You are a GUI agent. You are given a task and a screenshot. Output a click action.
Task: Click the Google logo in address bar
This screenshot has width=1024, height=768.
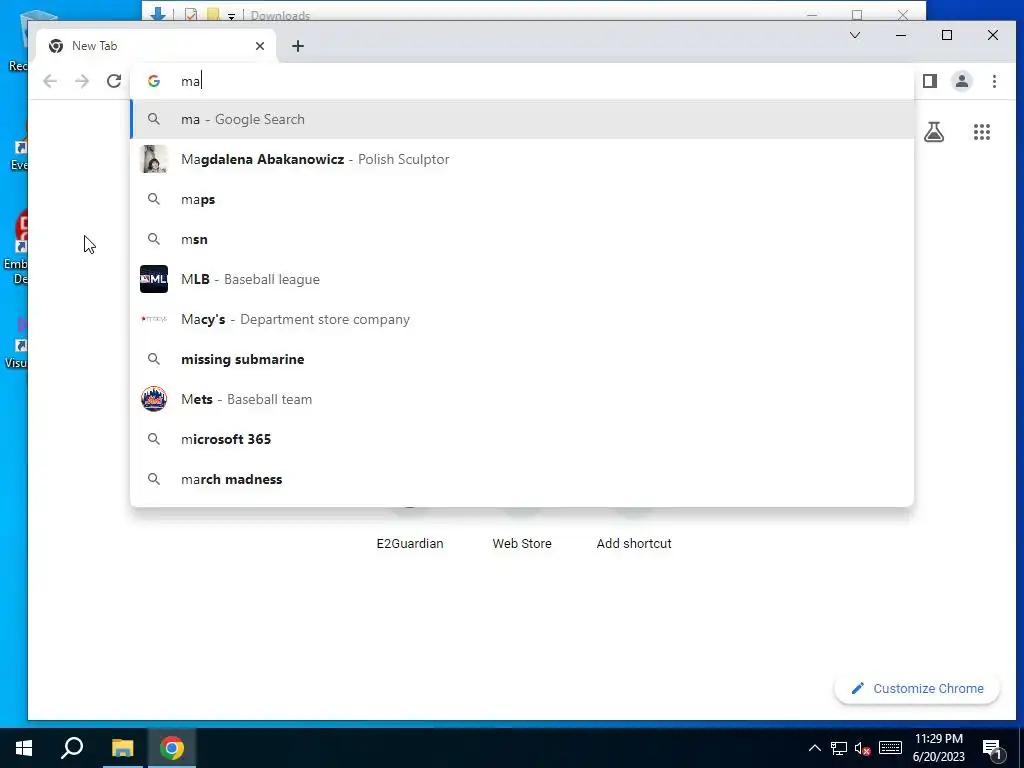[x=154, y=81]
